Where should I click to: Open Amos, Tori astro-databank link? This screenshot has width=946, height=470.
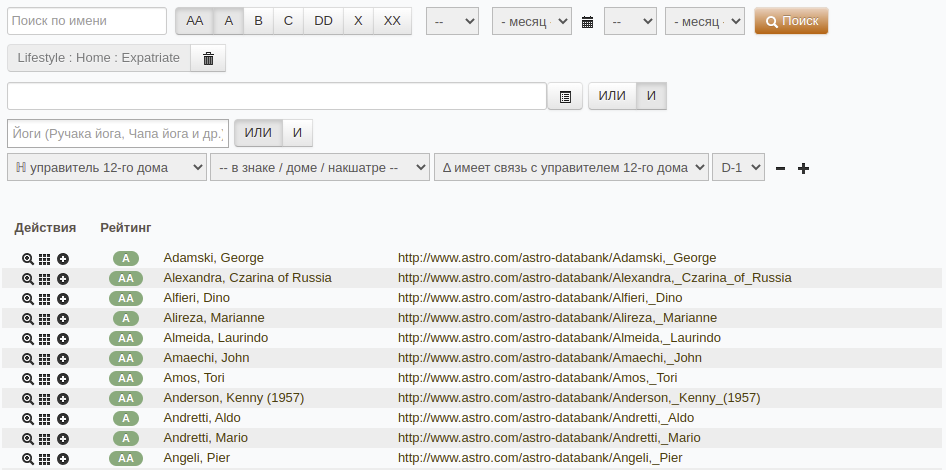(x=538, y=378)
